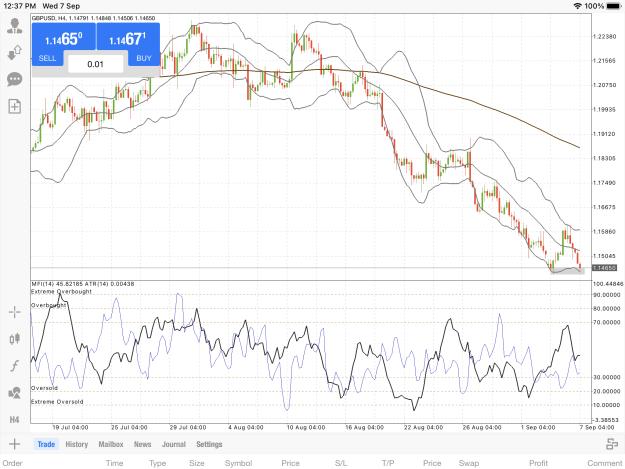
Task: Open the chat messages icon
Action: pos(15,79)
